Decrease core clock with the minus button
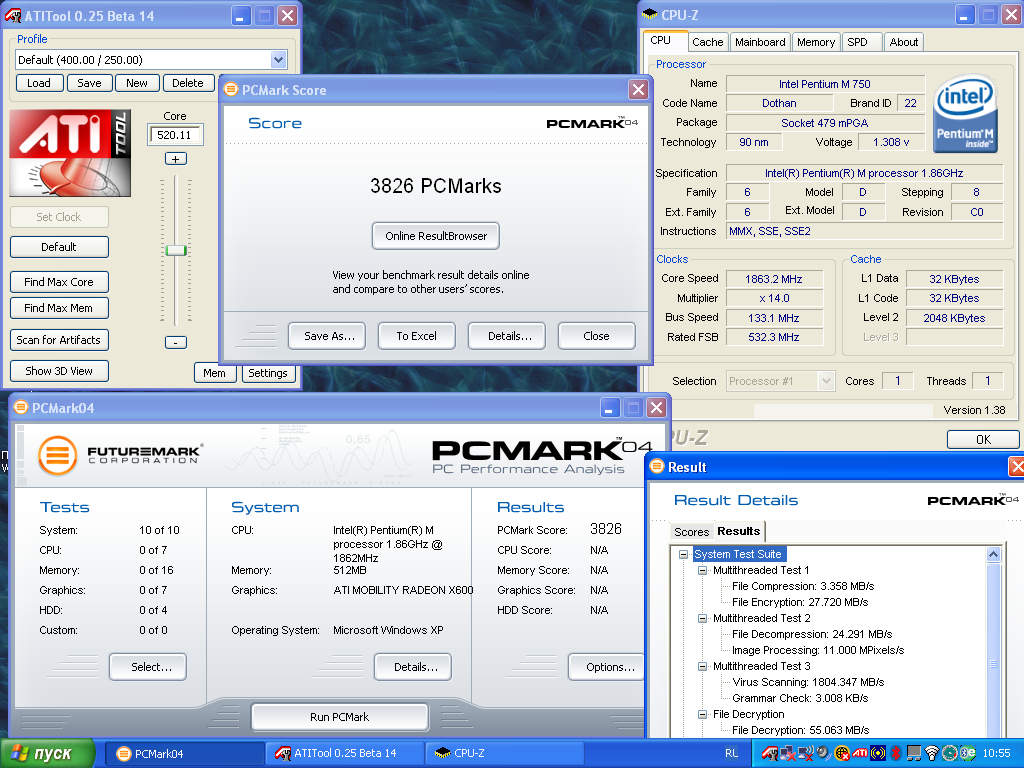 coord(175,342)
